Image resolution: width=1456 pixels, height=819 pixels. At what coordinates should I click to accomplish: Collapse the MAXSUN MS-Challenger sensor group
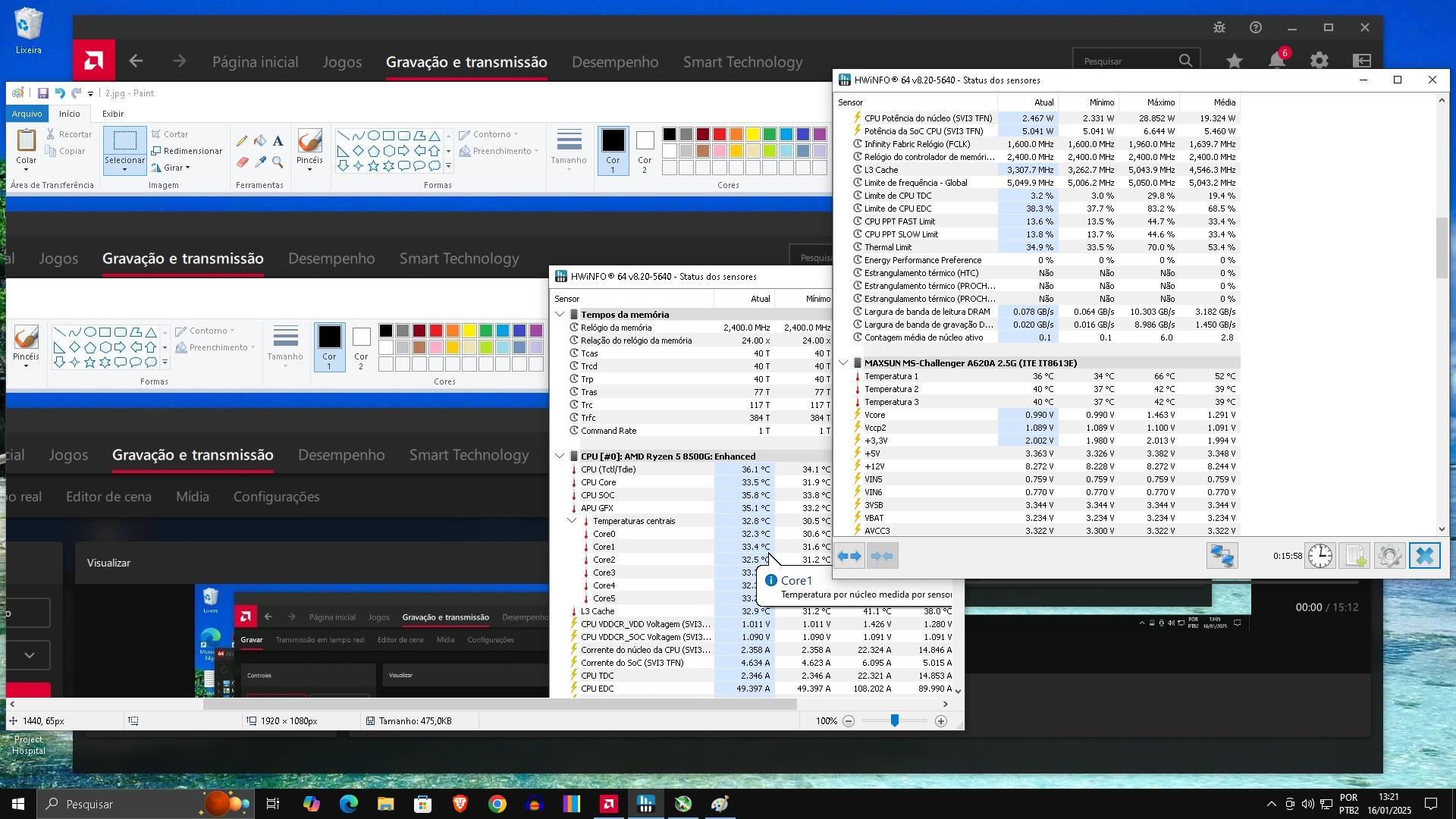point(843,363)
